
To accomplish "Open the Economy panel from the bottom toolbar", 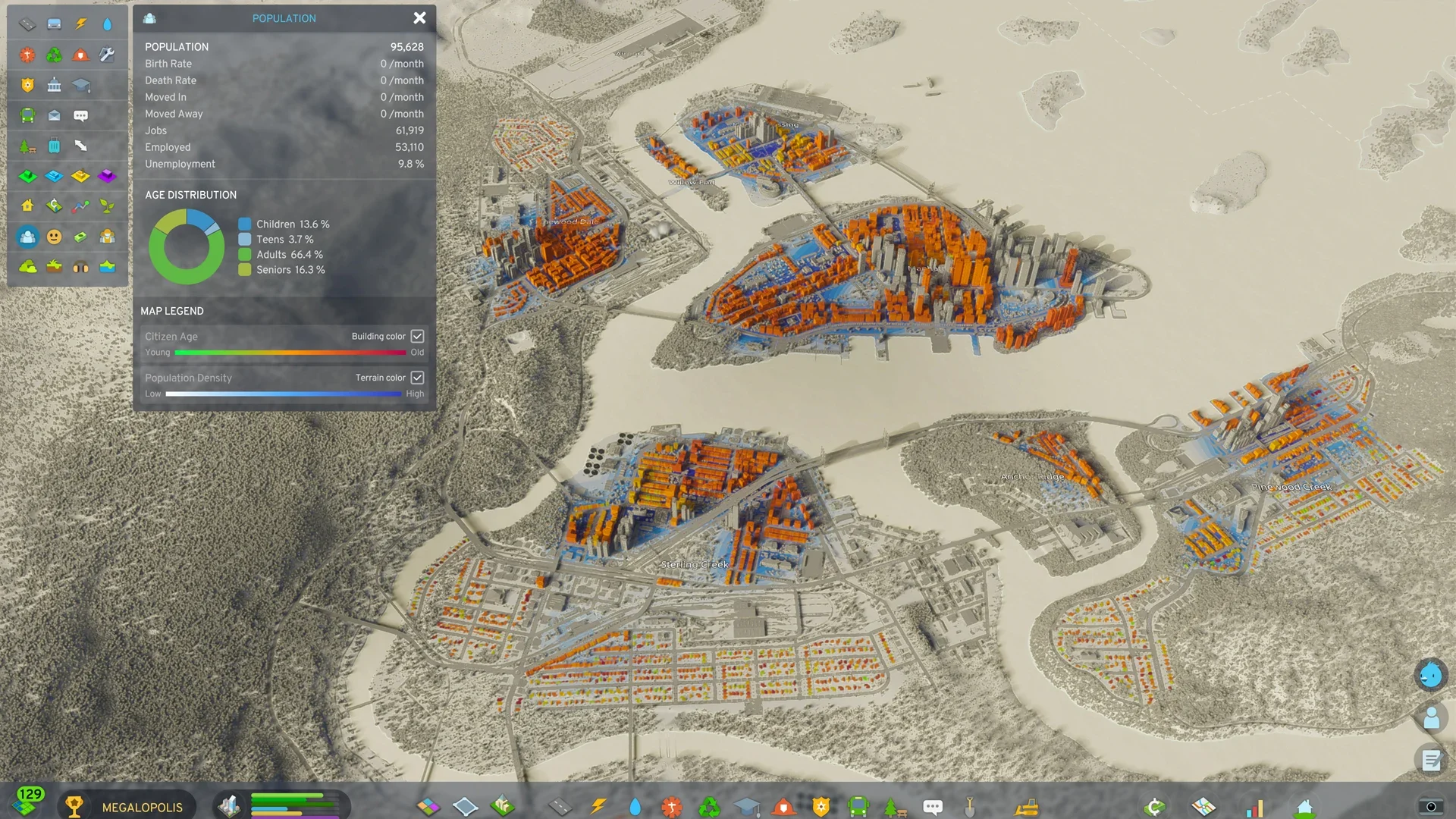I will pos(1153,806).
